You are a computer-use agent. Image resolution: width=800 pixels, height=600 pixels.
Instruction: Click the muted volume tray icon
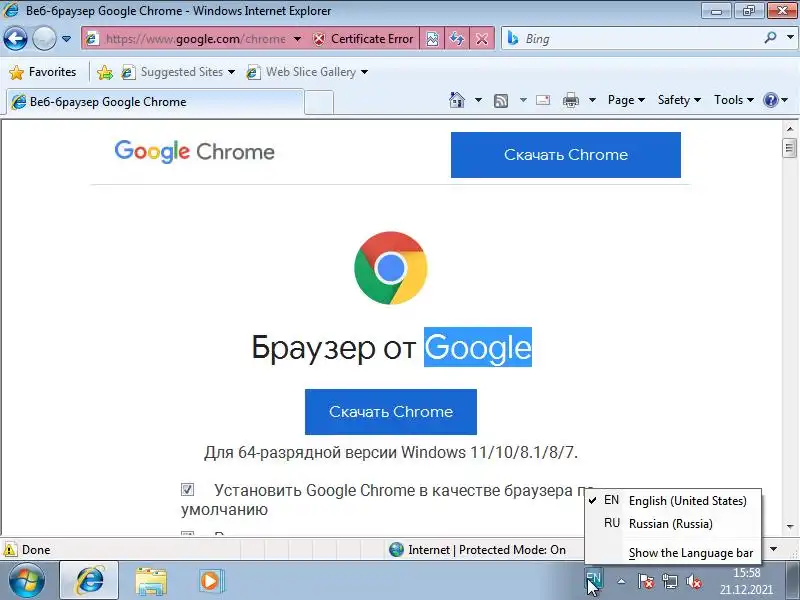pyautogui.click(x=694, y=581)
